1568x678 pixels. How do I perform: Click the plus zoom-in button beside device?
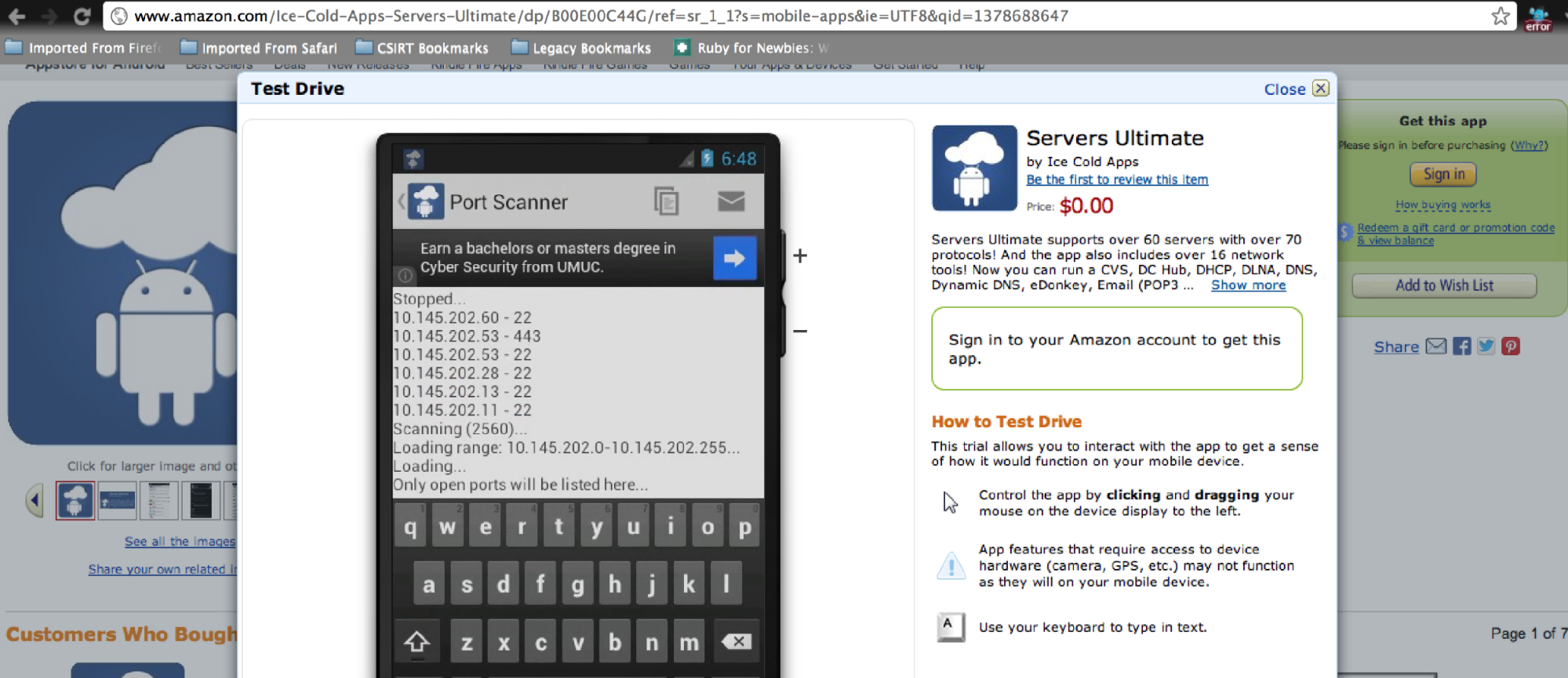coord(800,256)
